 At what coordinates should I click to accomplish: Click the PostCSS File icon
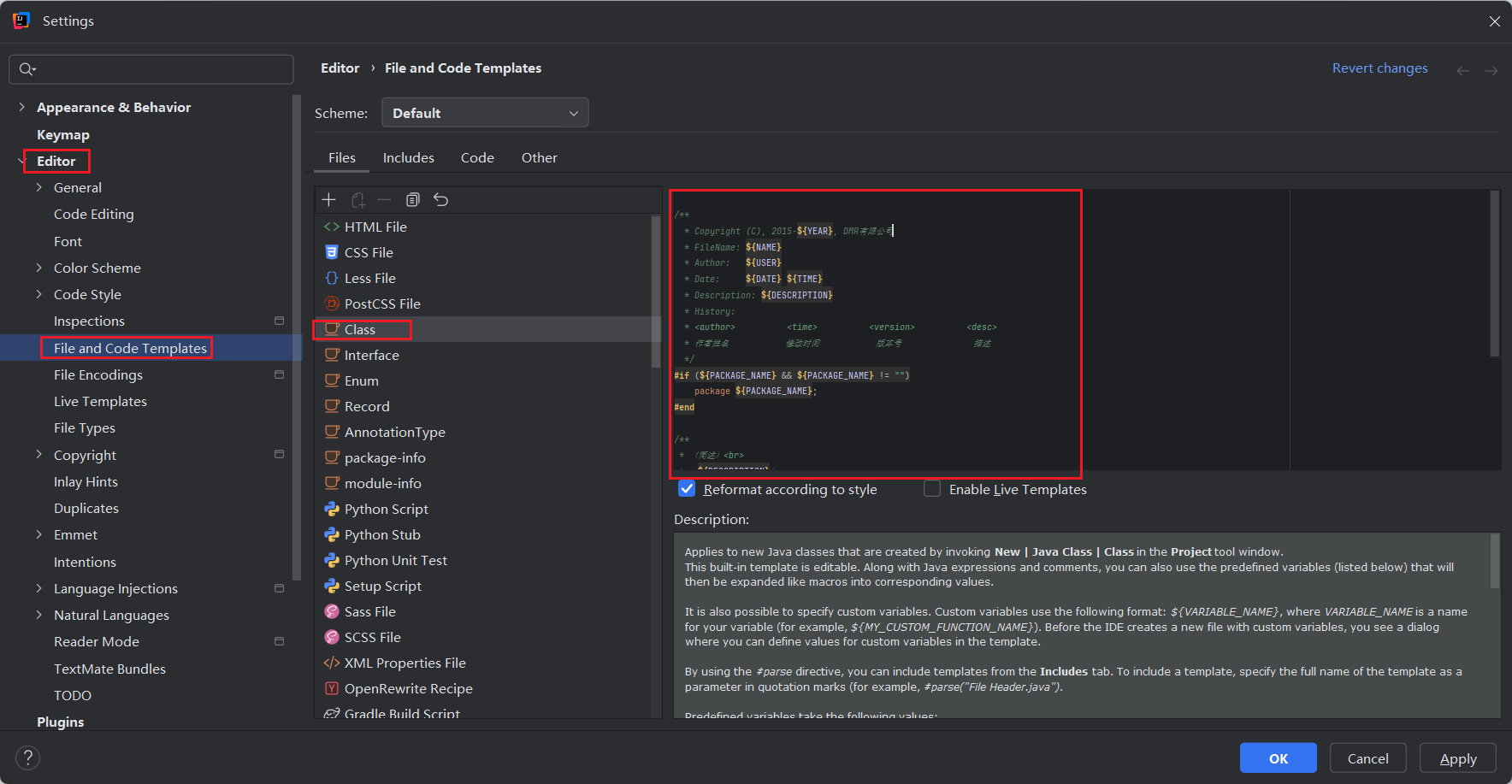(x=332, y=304)
